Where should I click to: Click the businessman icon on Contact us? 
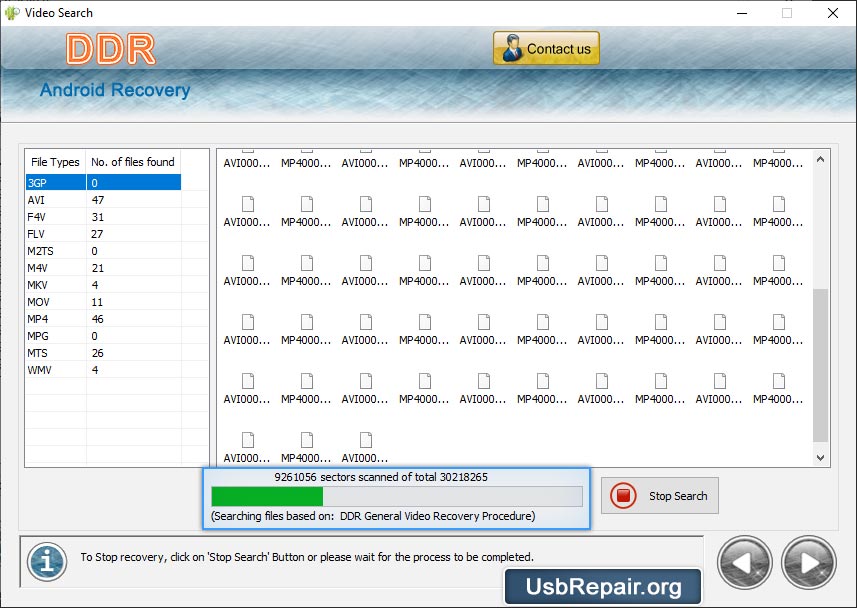pos(512,48)
